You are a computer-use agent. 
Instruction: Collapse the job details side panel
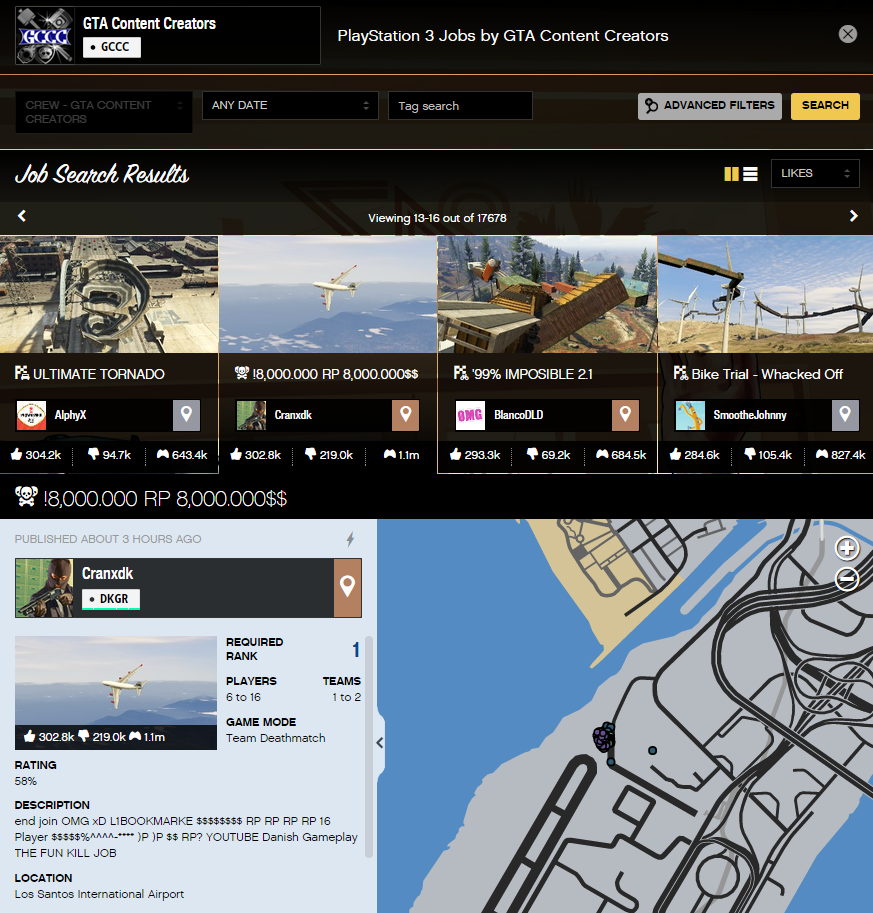pos(380,742)
